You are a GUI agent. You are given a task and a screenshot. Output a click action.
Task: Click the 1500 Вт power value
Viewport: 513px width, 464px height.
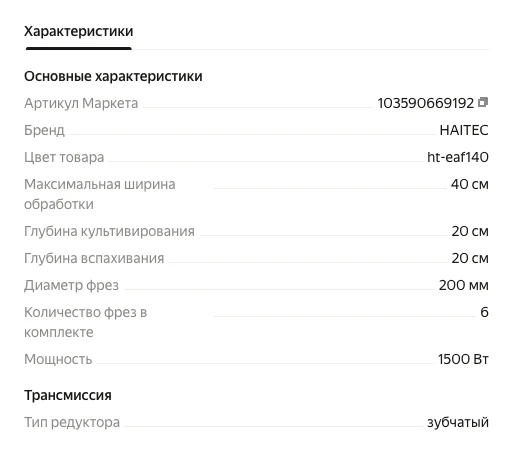point(463,359)
